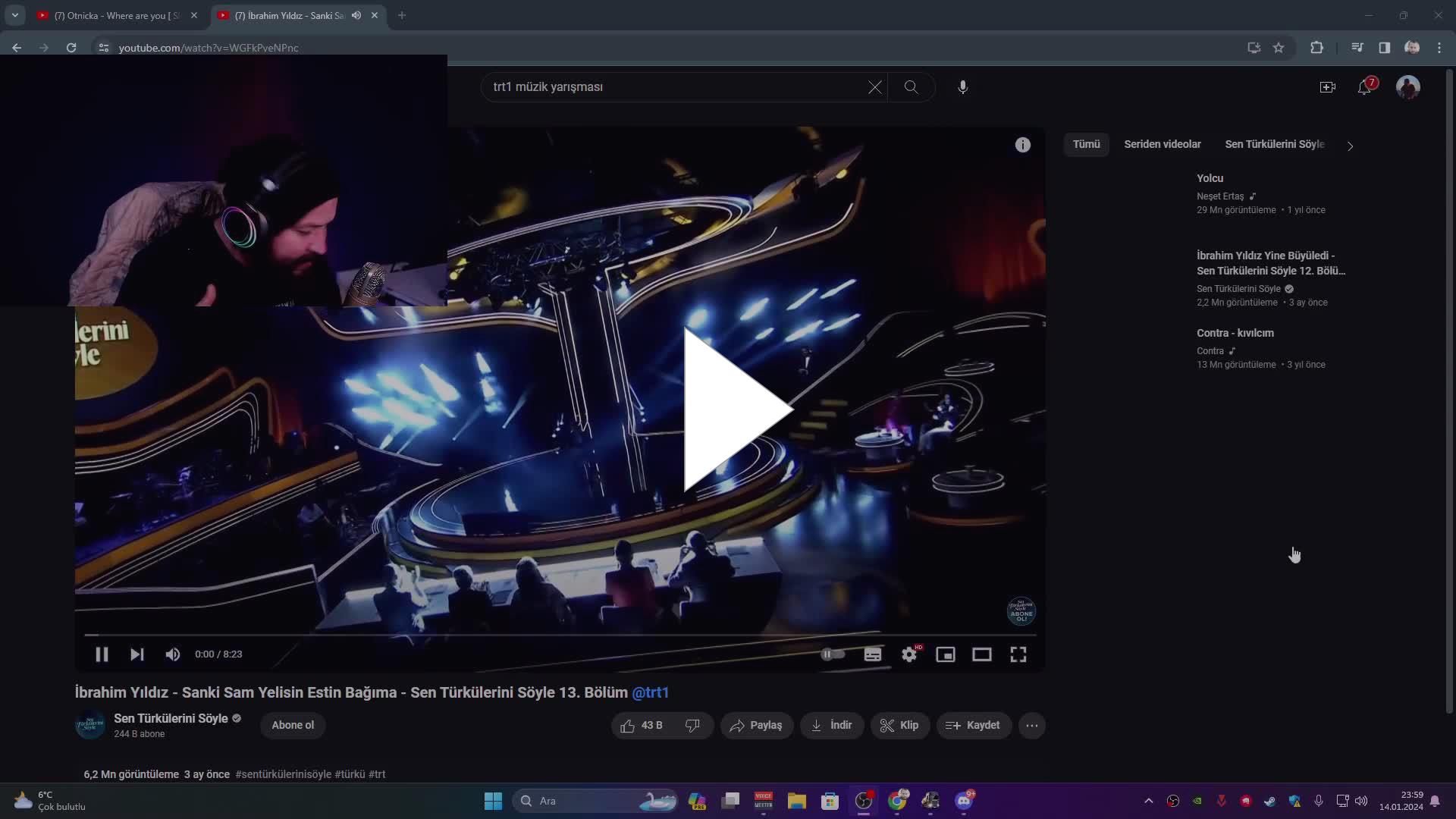Mute the video volume
The width and height of the screenshot is (1456, 819).
pos(172,654)
